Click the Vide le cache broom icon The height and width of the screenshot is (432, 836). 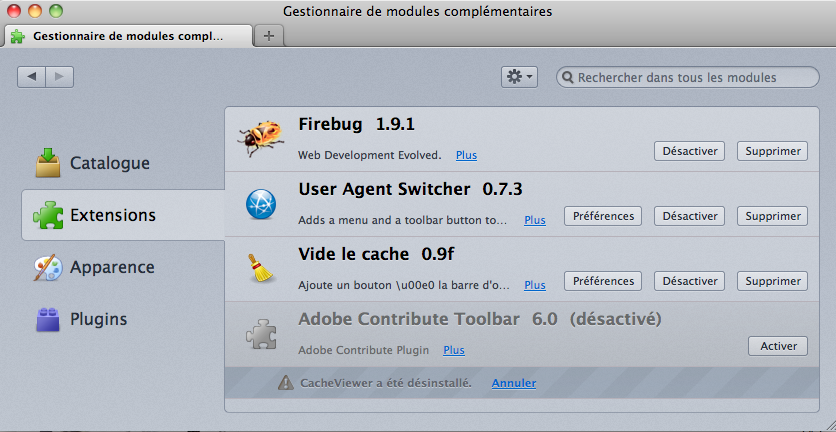click(x=260, y=268)
